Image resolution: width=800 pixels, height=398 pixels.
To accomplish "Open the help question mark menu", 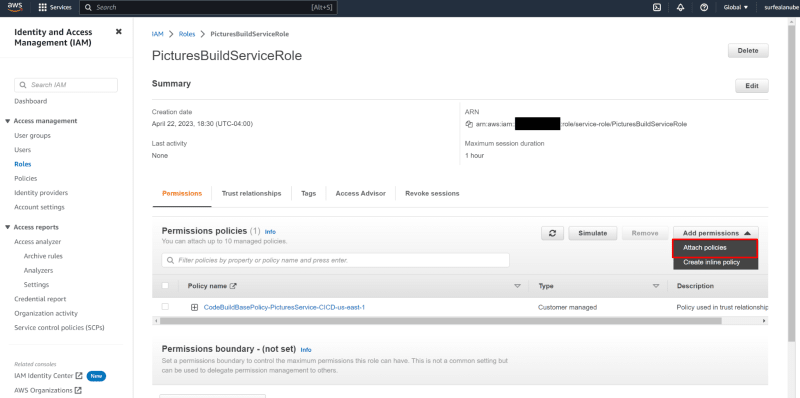I will [704, 8].
